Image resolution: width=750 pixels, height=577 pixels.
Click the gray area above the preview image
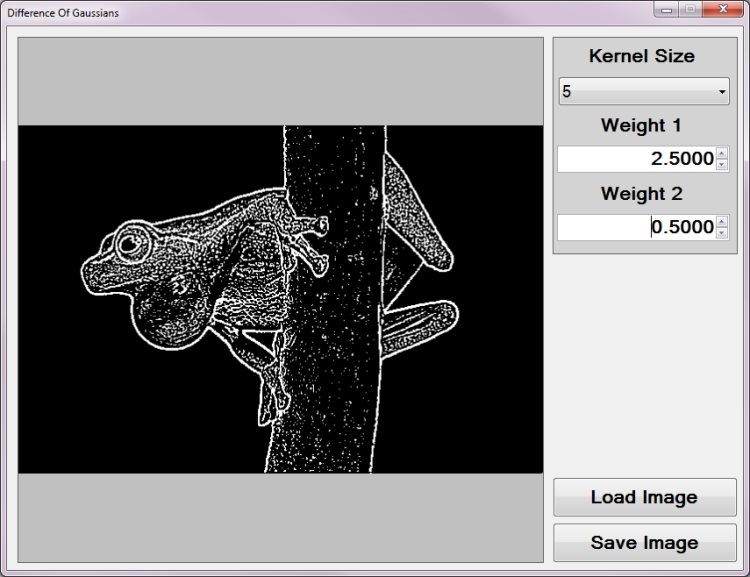(280, 82)
